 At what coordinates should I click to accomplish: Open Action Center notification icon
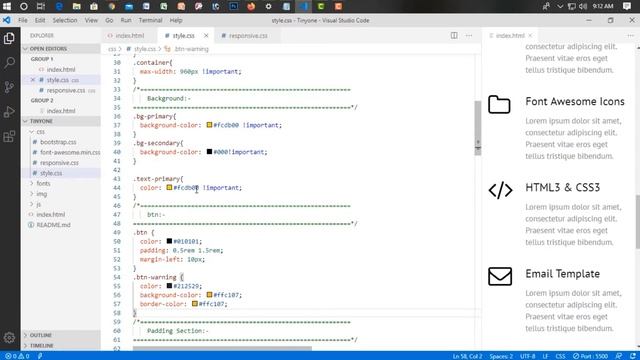627,6
